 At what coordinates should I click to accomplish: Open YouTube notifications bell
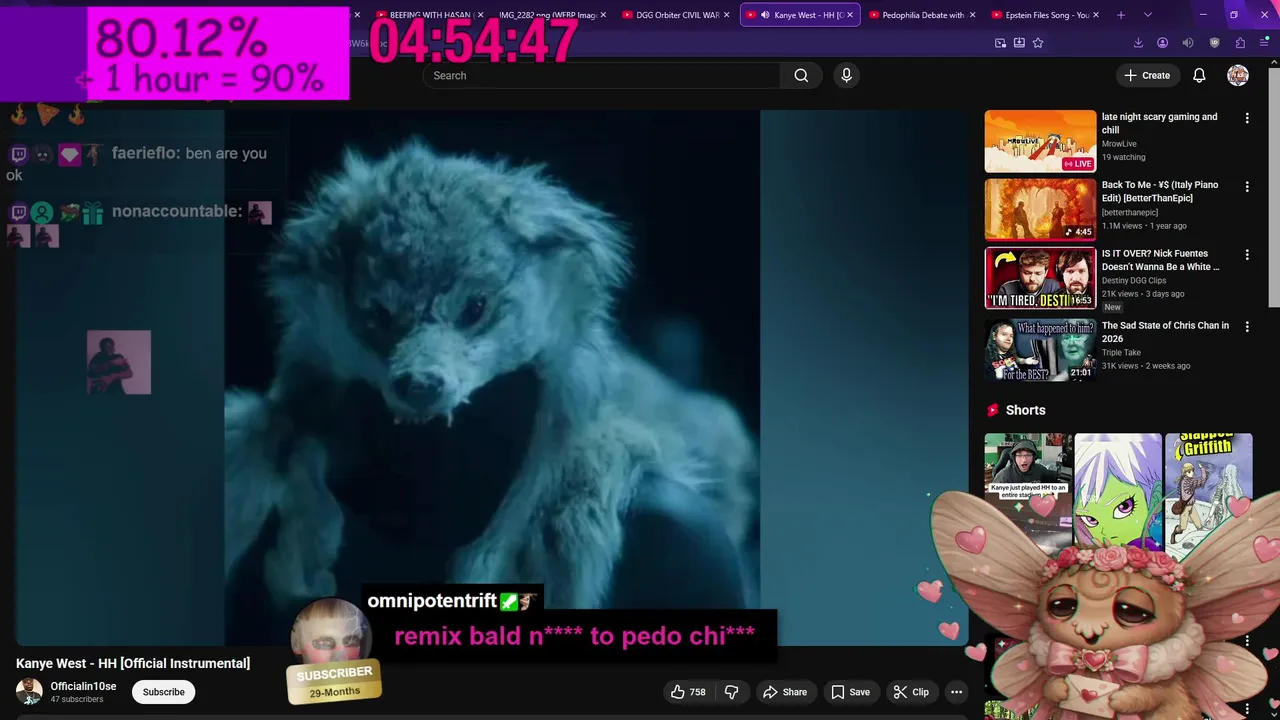click(1199, 75)
